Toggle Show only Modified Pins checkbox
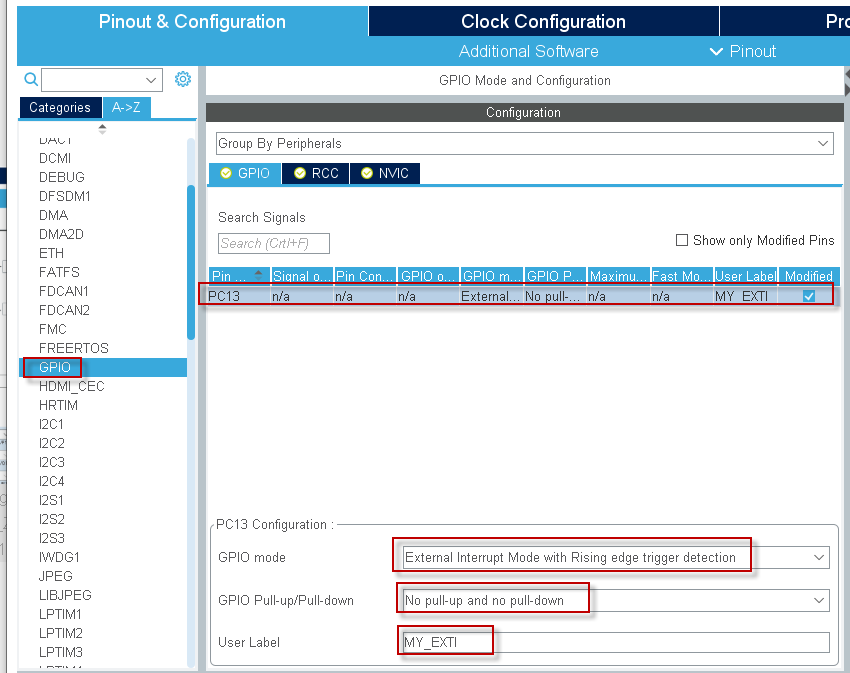The height and width of the screenshot is (673, 850). click(x=682, y=240)
